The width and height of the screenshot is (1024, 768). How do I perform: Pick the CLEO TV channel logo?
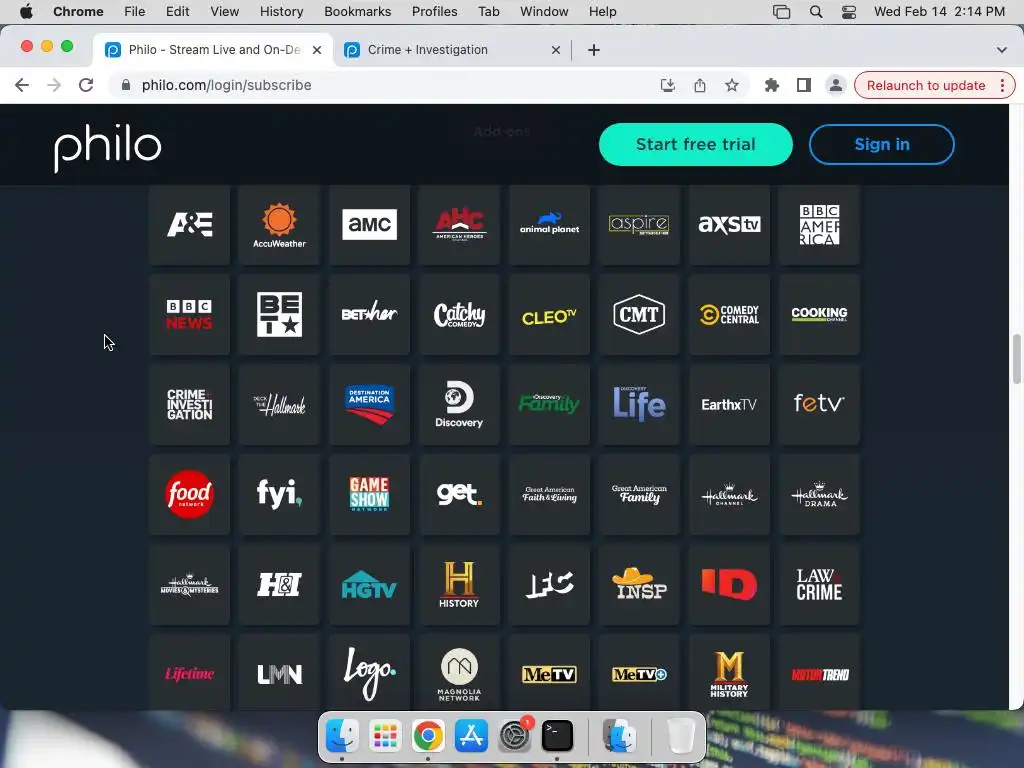[549, 315]
